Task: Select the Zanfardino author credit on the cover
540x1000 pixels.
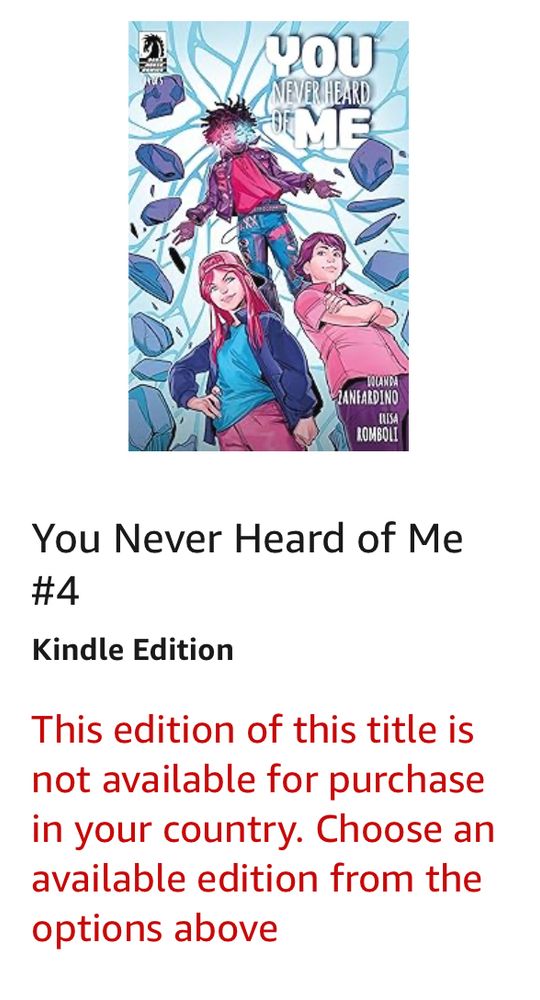Action: pyautogui.click(x=369, y=391)
